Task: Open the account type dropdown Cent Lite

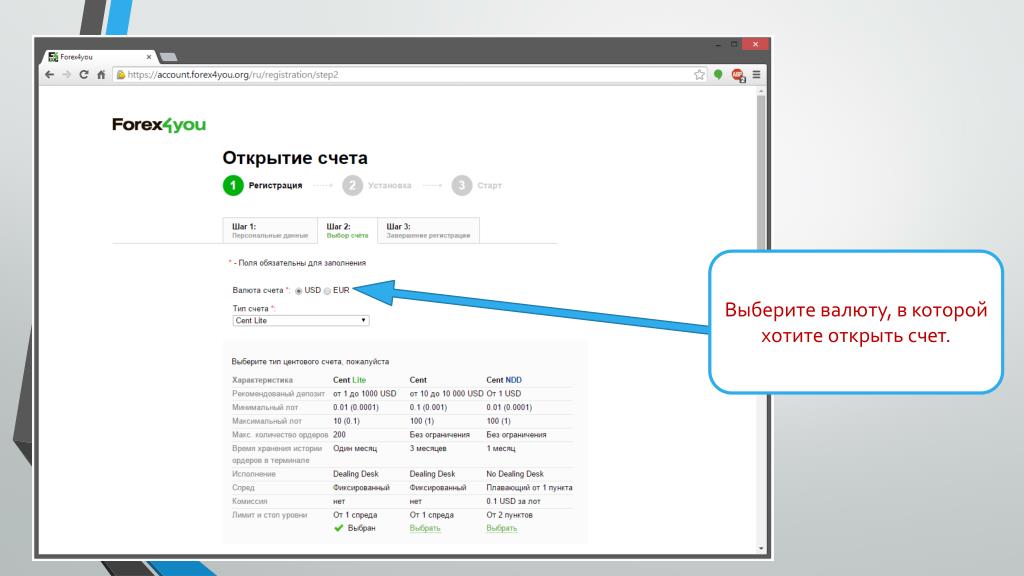Action: click(301, 321)
